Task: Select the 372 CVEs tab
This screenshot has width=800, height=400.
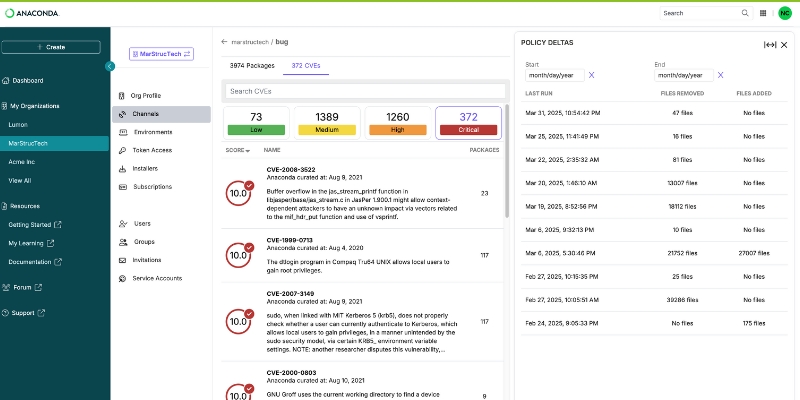Action: pyautogui.click(x=306, y=65)
